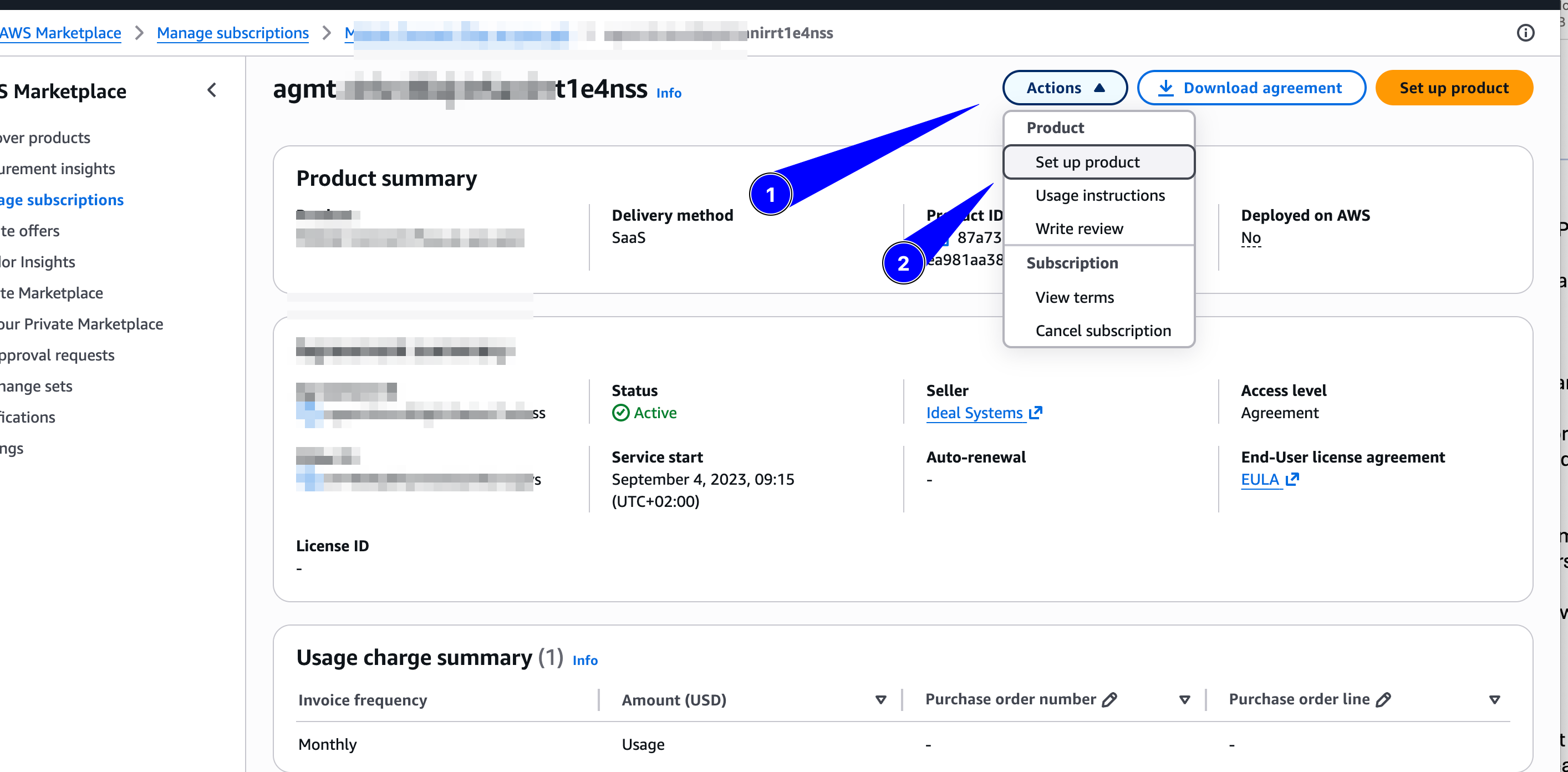Open Purchase order number column dropdown arrow
The width and height of the screenshot is (1568, 772).
1184,700
